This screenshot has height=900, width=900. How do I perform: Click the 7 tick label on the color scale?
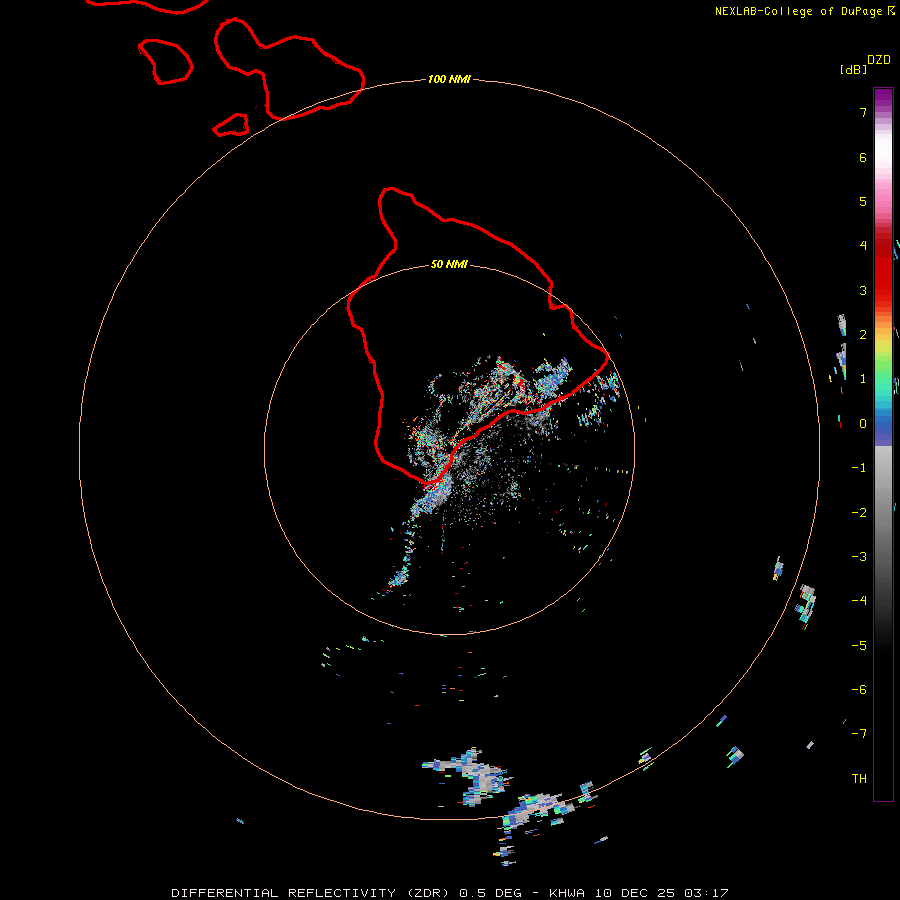click(863, 112)
